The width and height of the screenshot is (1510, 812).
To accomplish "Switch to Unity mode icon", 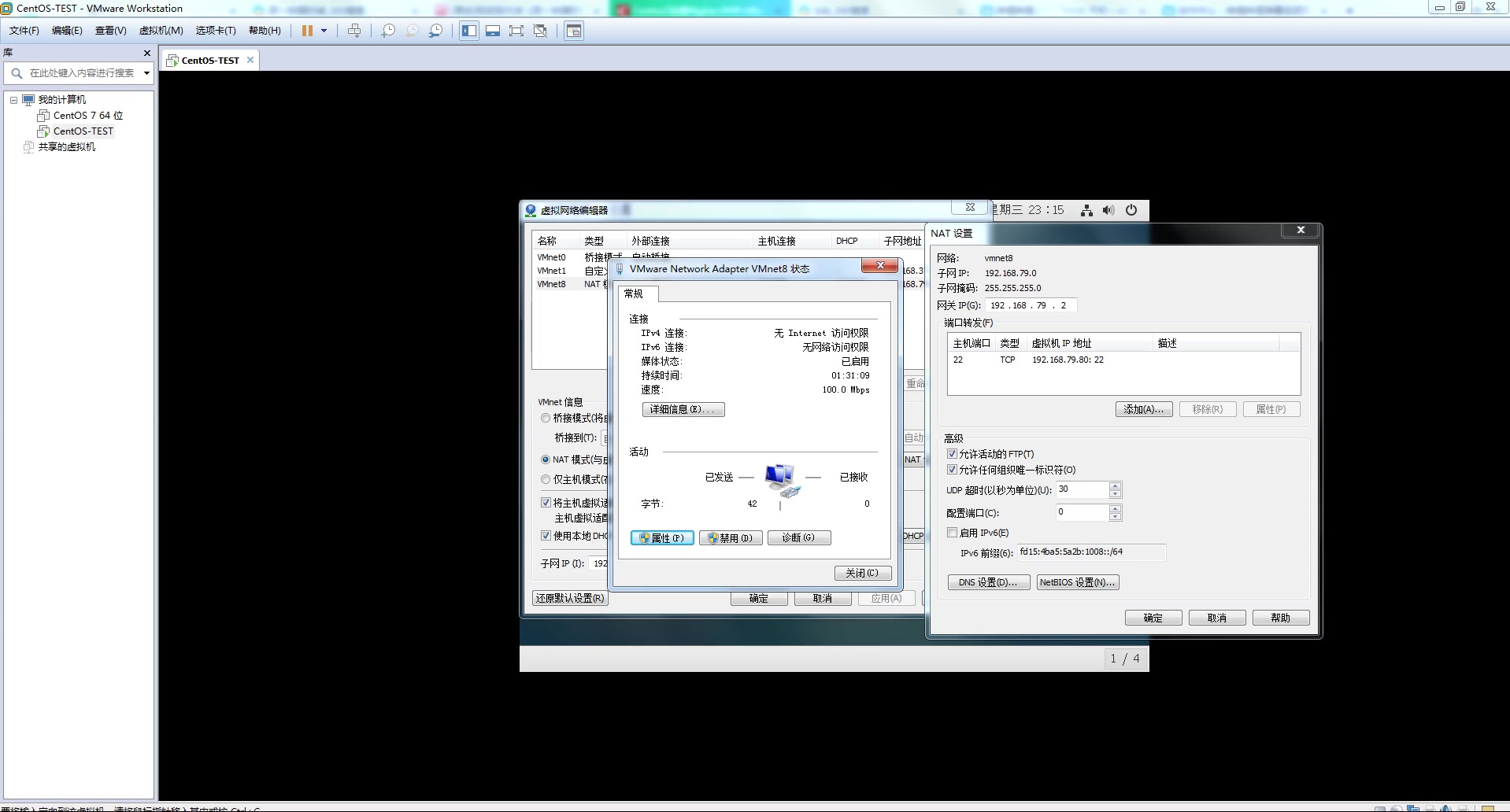I will (x=540, y=31).
